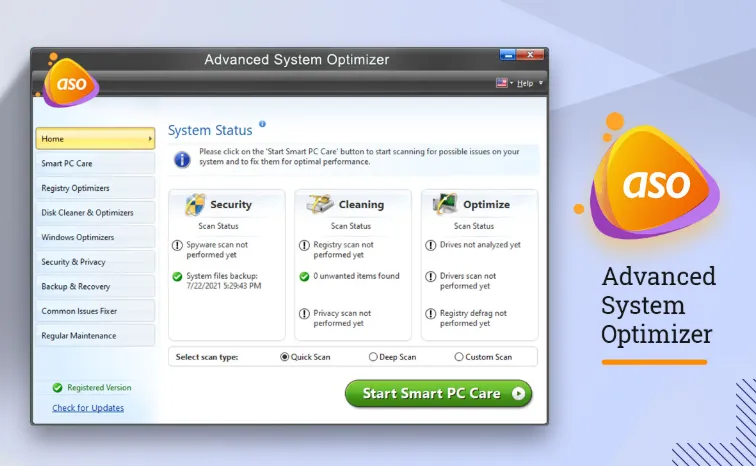The image size is (756, 466).
Task: Select the Deep Scan radio button
Action: [373, 357]
